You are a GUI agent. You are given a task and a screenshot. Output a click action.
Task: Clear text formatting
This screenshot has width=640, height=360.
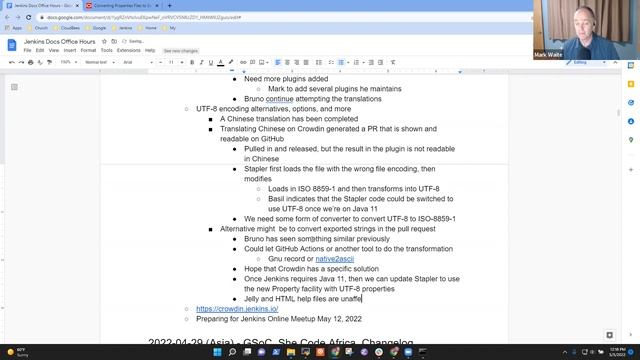tap(393, 62)
